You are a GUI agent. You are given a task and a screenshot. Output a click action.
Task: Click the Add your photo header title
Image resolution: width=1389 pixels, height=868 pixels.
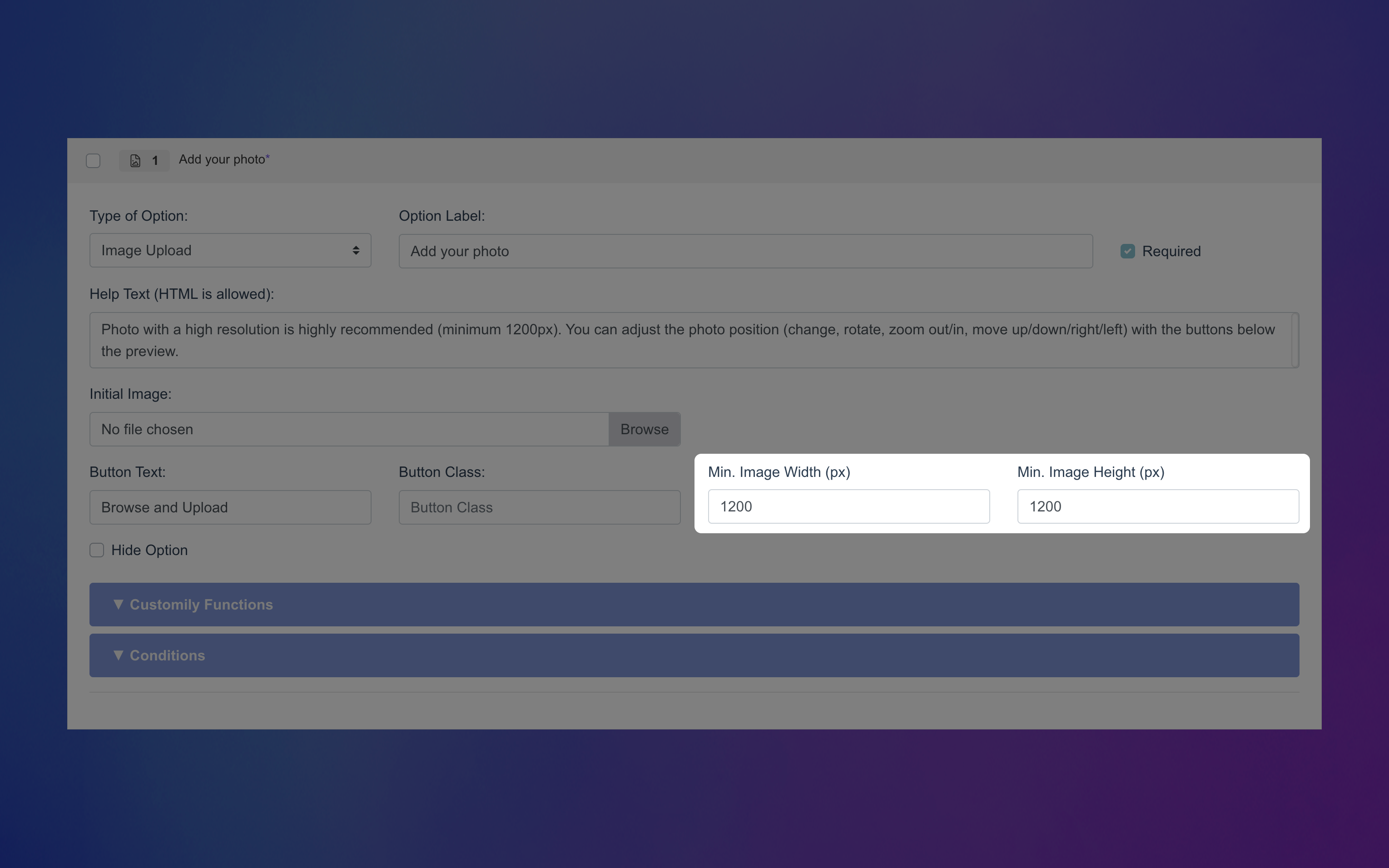(x=222, y=159)
